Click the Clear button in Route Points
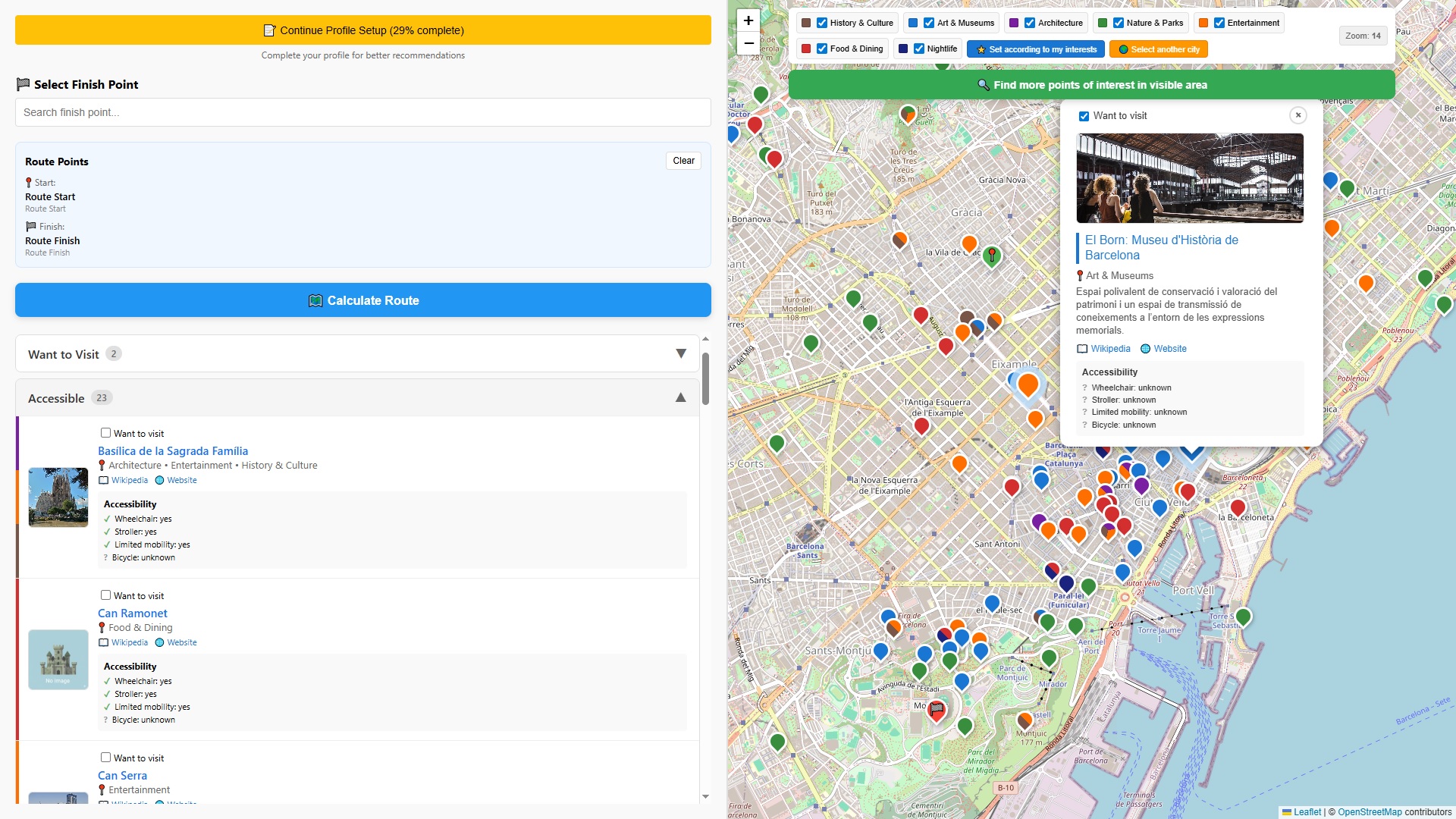 [682, 161]
